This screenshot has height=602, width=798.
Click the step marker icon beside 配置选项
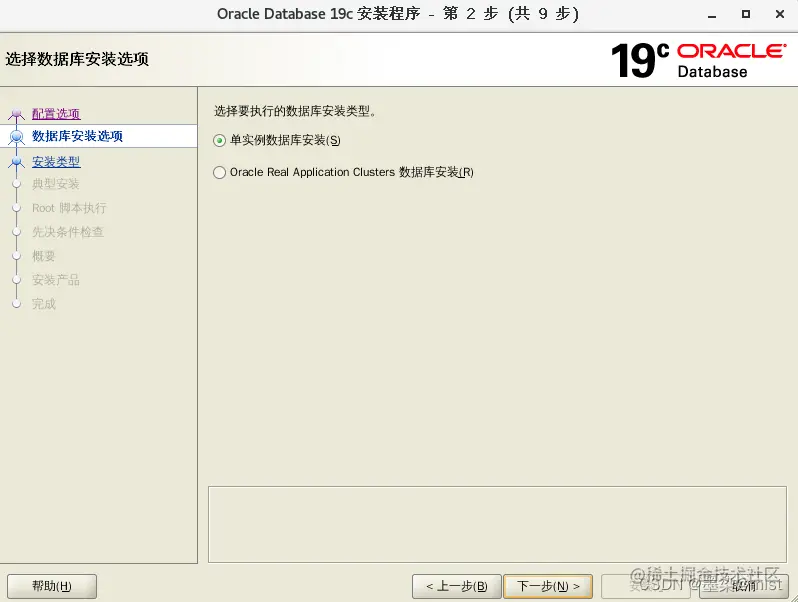point(16,113)
